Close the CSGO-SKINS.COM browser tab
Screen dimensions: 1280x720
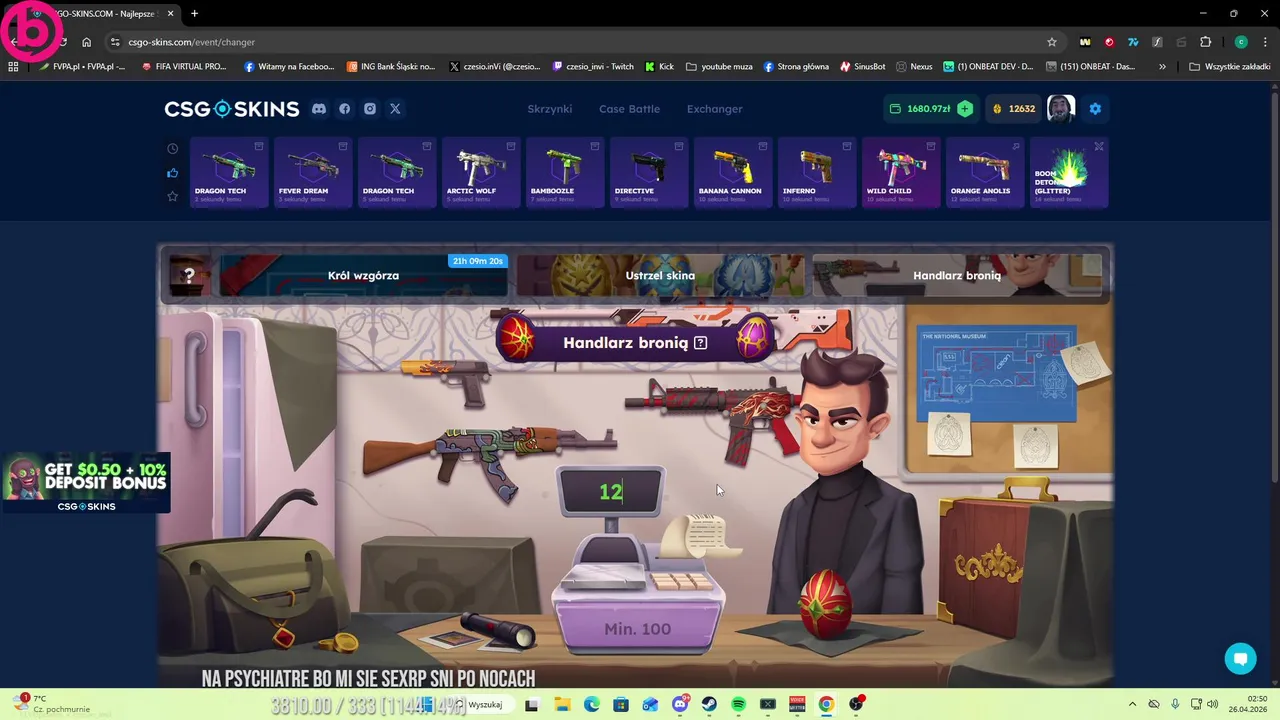[x=170, y=14]
